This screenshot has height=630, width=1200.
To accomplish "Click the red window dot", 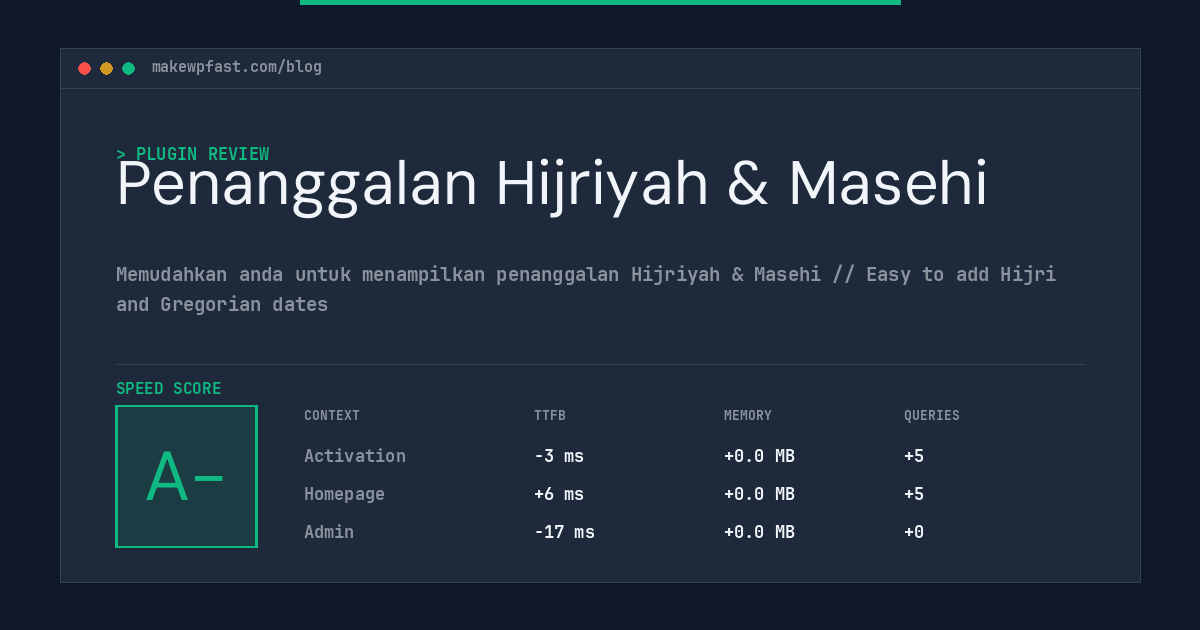I will coord(84,68).
